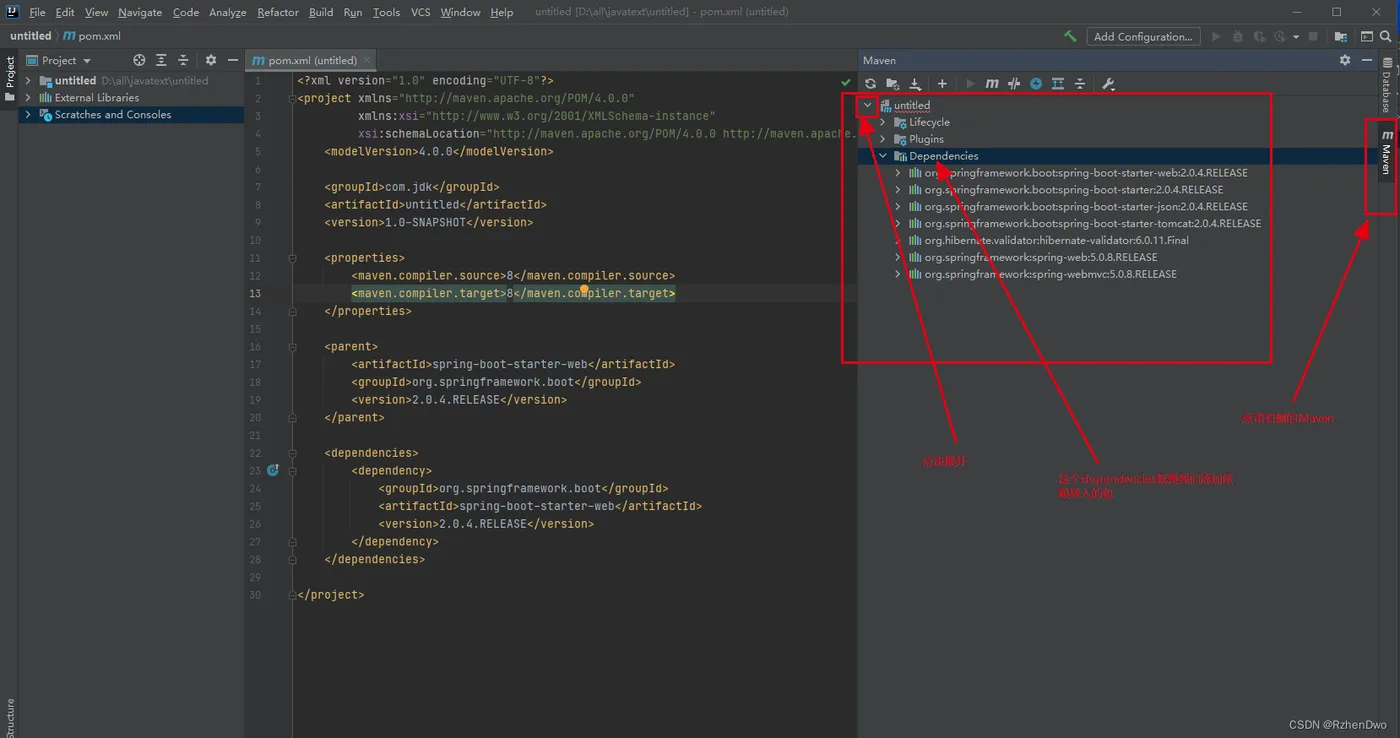Expand spring-boot-starter-json dependency
The height and width of the screenshot is (738, 1400).
(x=898, y=206)
